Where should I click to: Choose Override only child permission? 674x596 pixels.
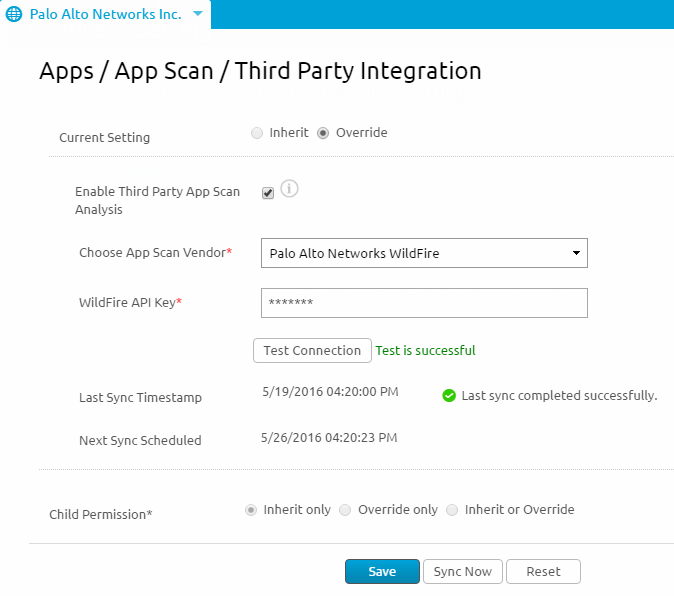pyautogui.click(x=345, y=510)
